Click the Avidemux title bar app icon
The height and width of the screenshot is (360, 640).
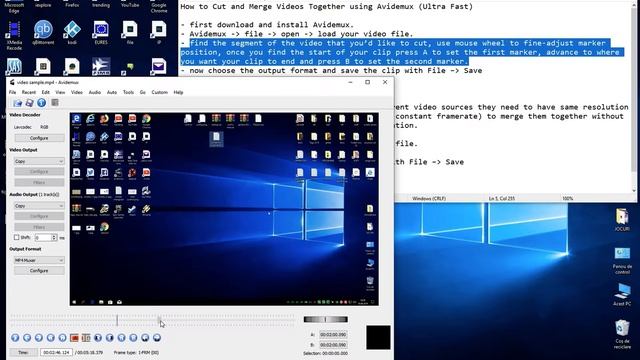[x=12, y=82]
